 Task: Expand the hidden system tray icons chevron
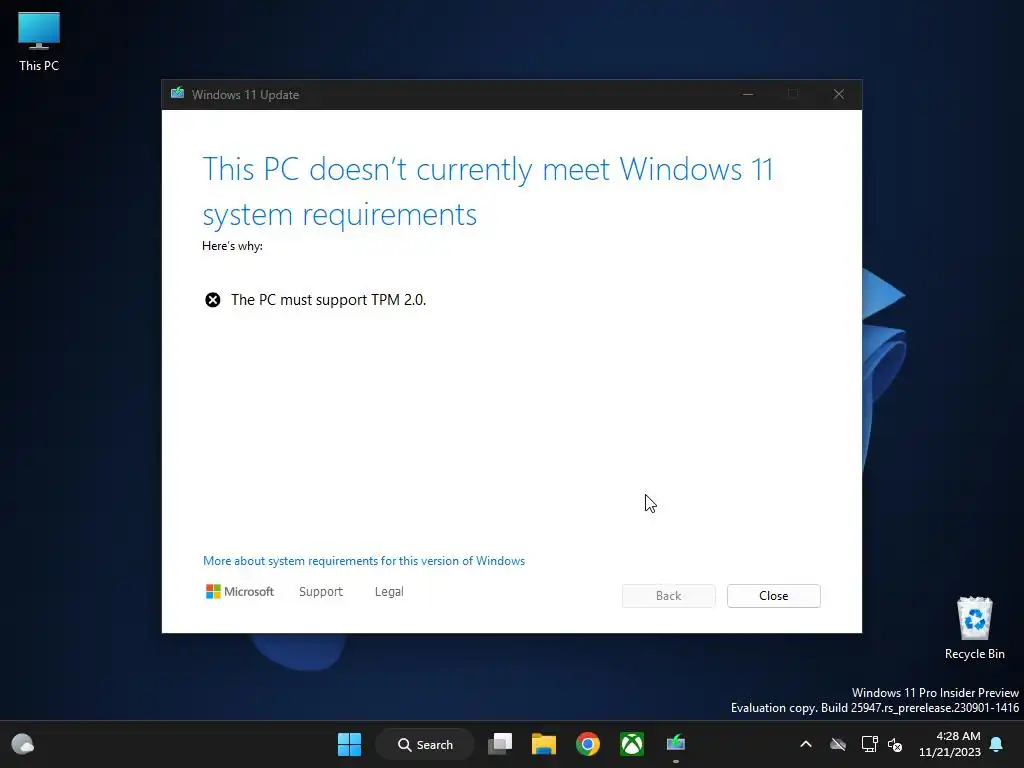(806, 744)
